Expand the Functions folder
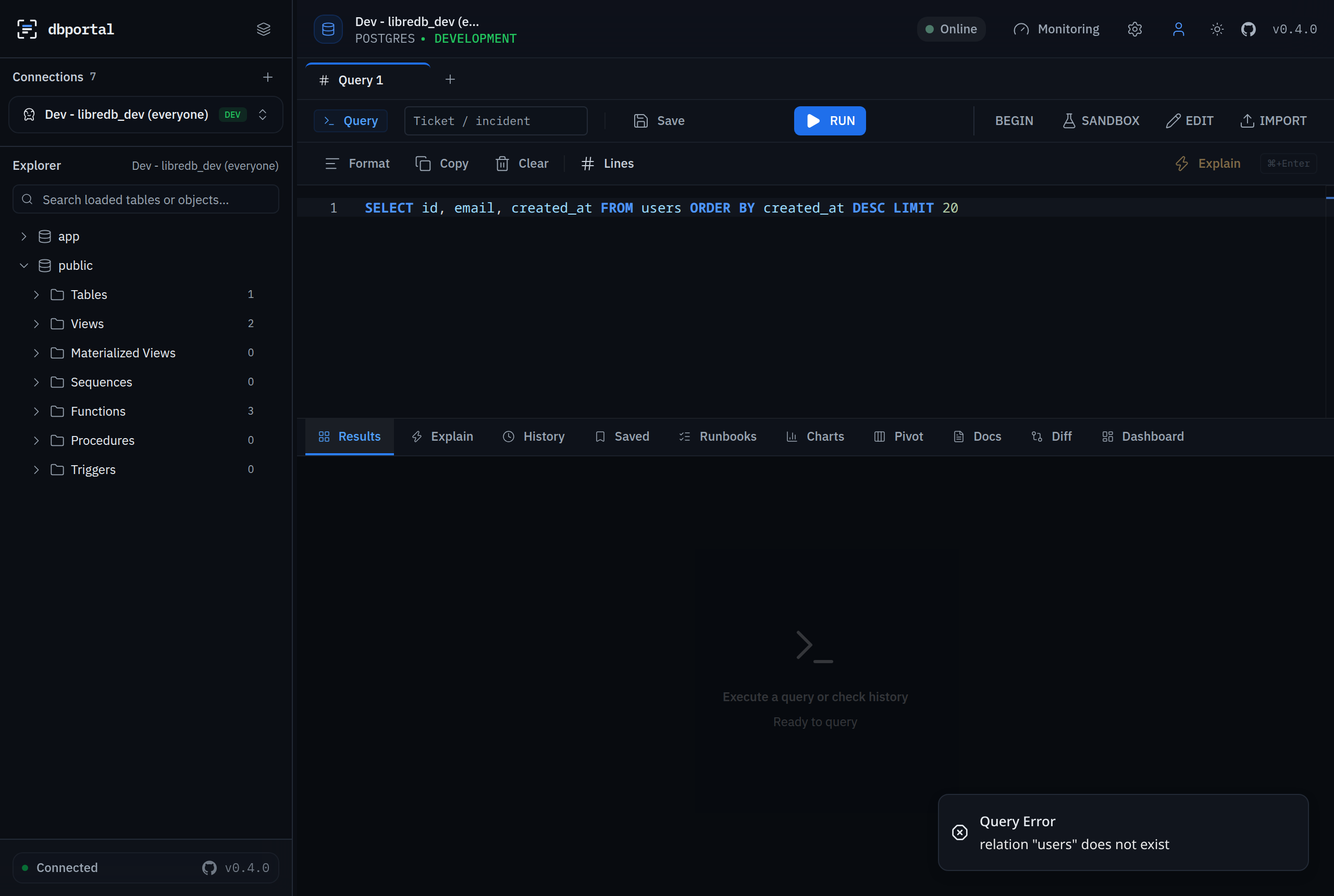 pyautogui.click(x=36, y=411)
